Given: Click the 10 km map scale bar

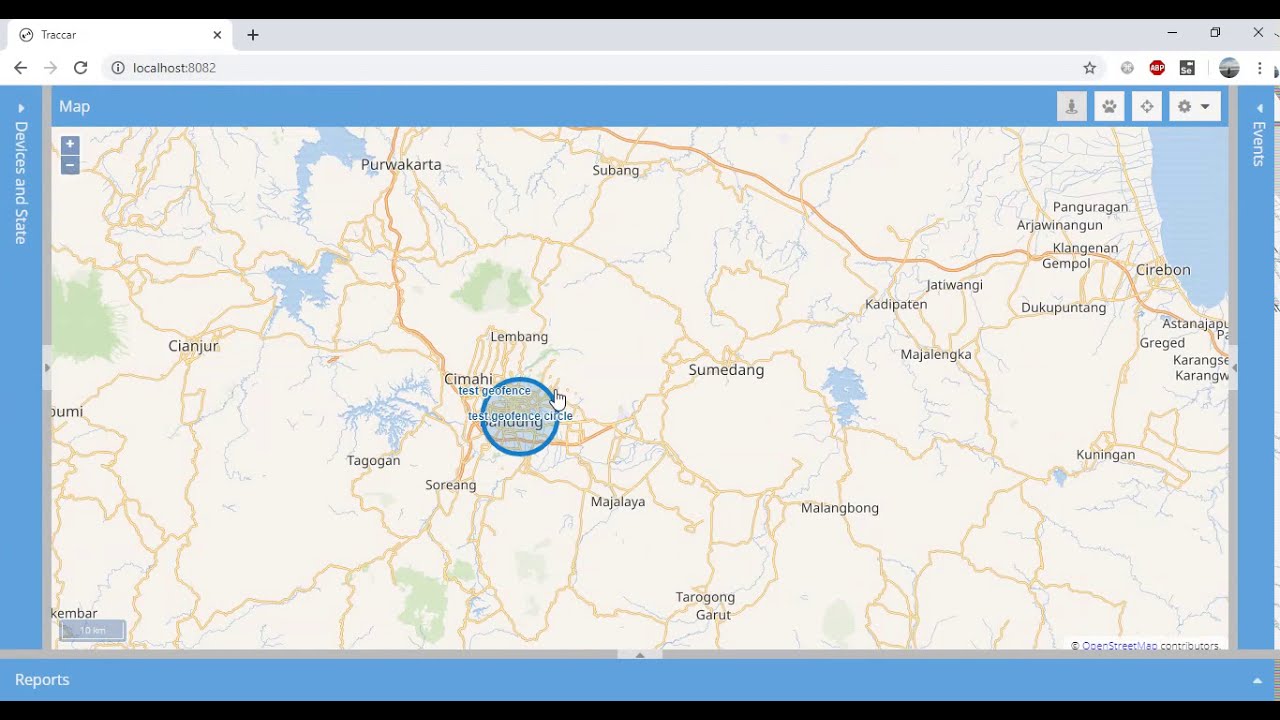Looking at the screenshot, I should click(x=93, y=630).
